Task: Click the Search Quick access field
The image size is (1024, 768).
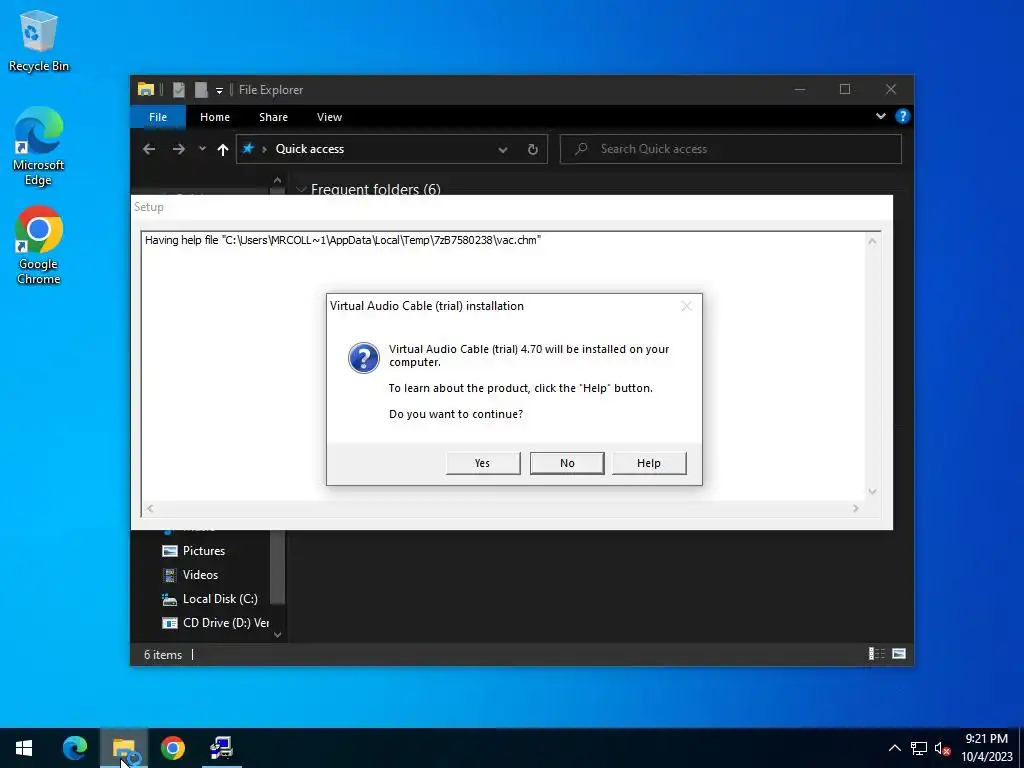Action: 731,149
